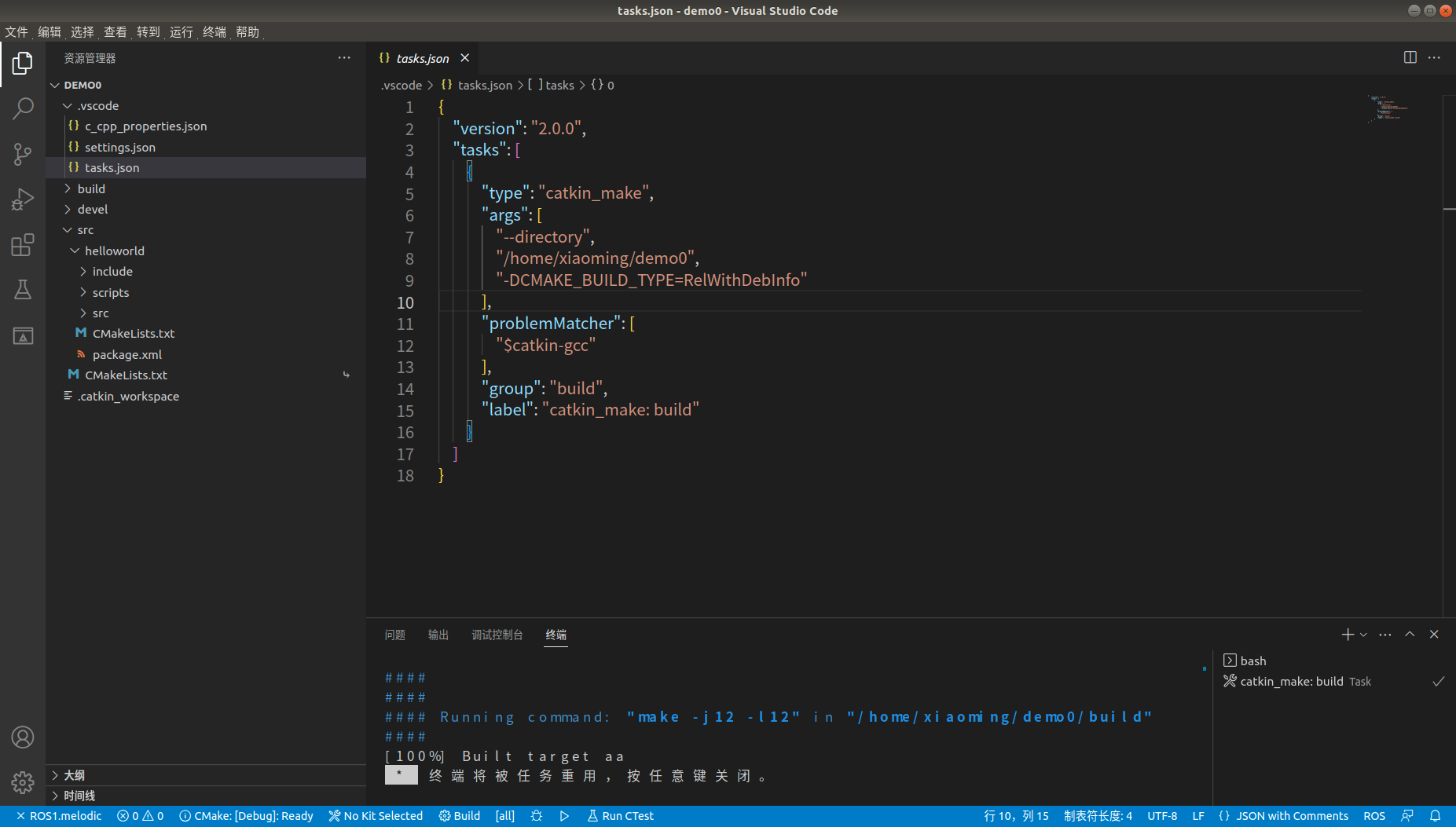The image size is (1456, 827).
Task: Open the Explorer sidebar icon
Action: 23,63
